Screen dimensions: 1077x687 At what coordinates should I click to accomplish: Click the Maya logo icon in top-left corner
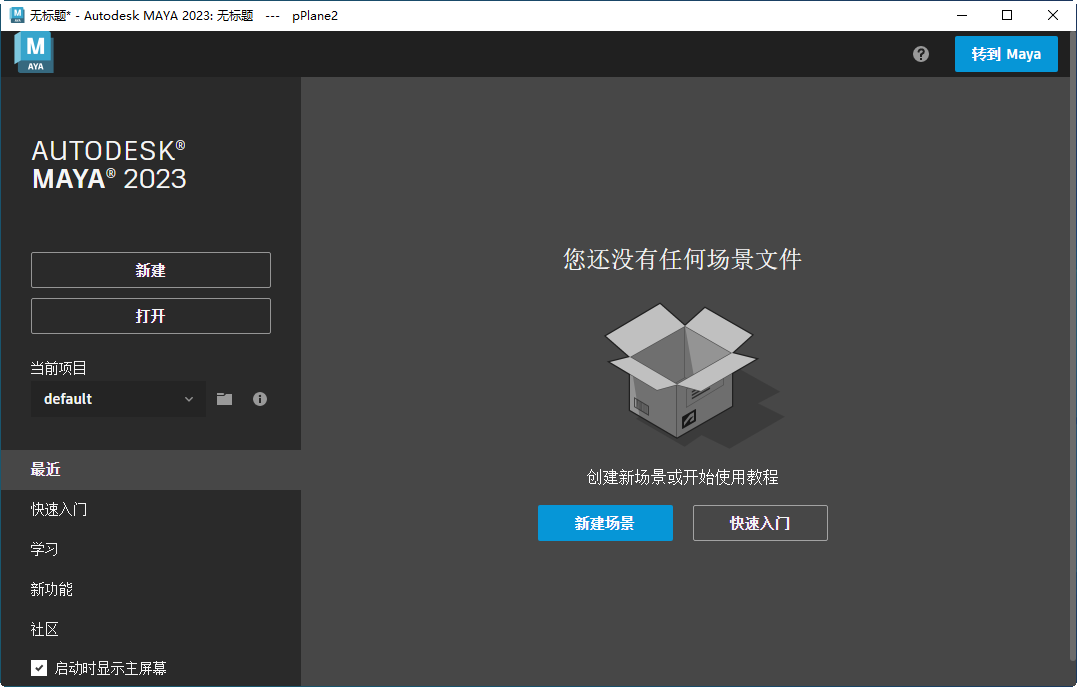33,52
